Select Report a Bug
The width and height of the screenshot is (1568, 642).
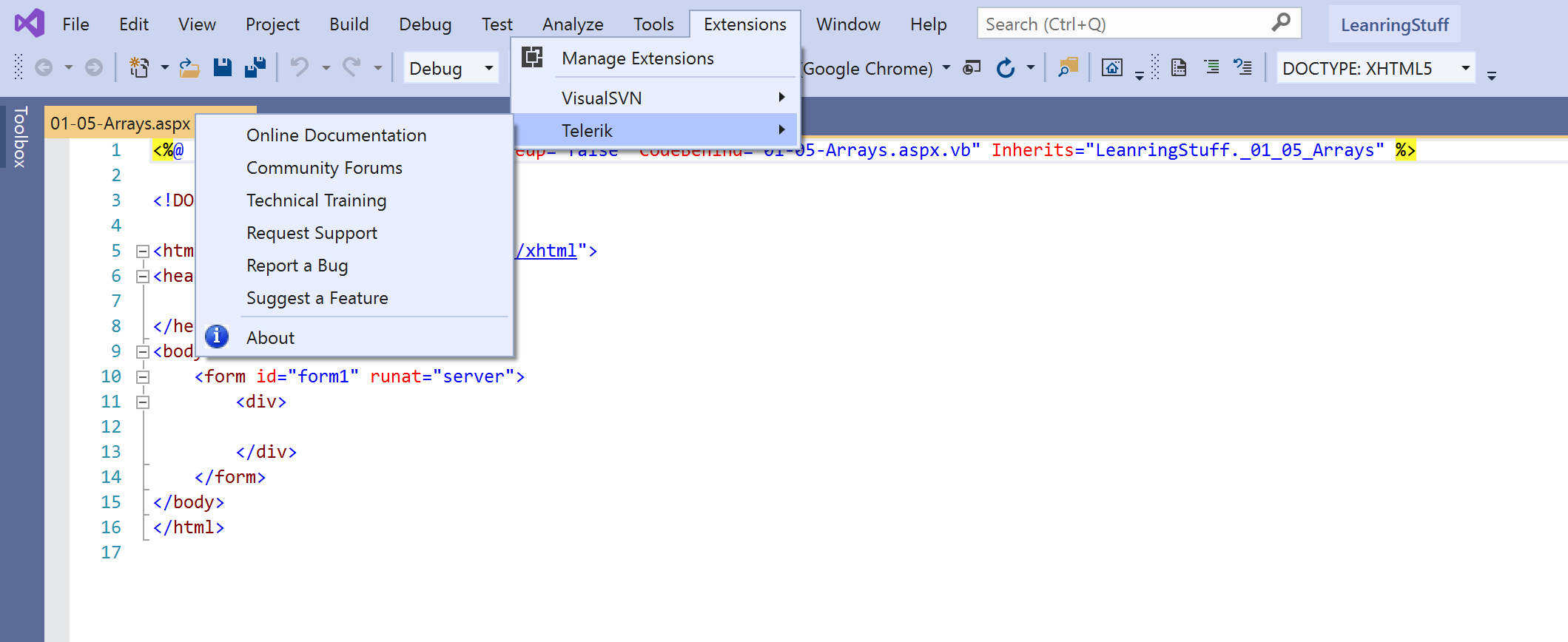pos(354,266)
